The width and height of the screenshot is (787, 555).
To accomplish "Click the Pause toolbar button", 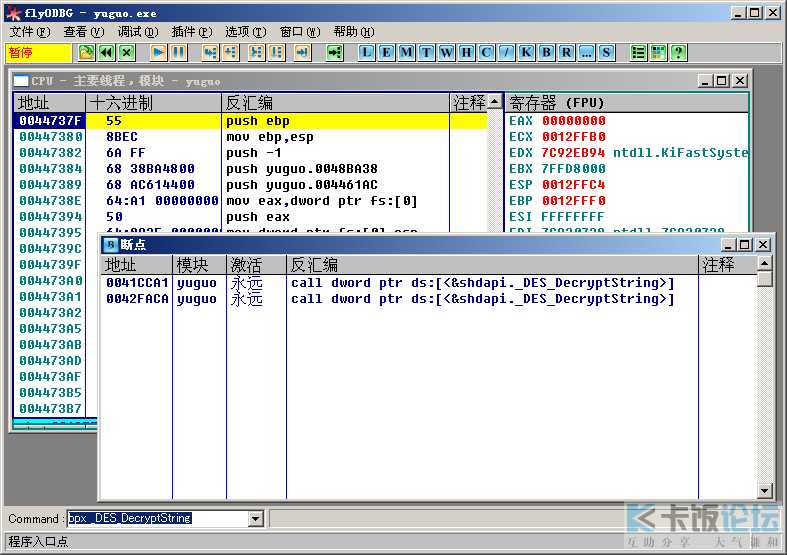I will 178,52.
